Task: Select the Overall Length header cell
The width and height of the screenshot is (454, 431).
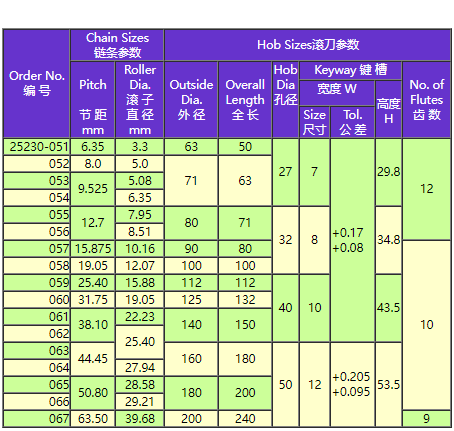Action: [x=245, y=100]
